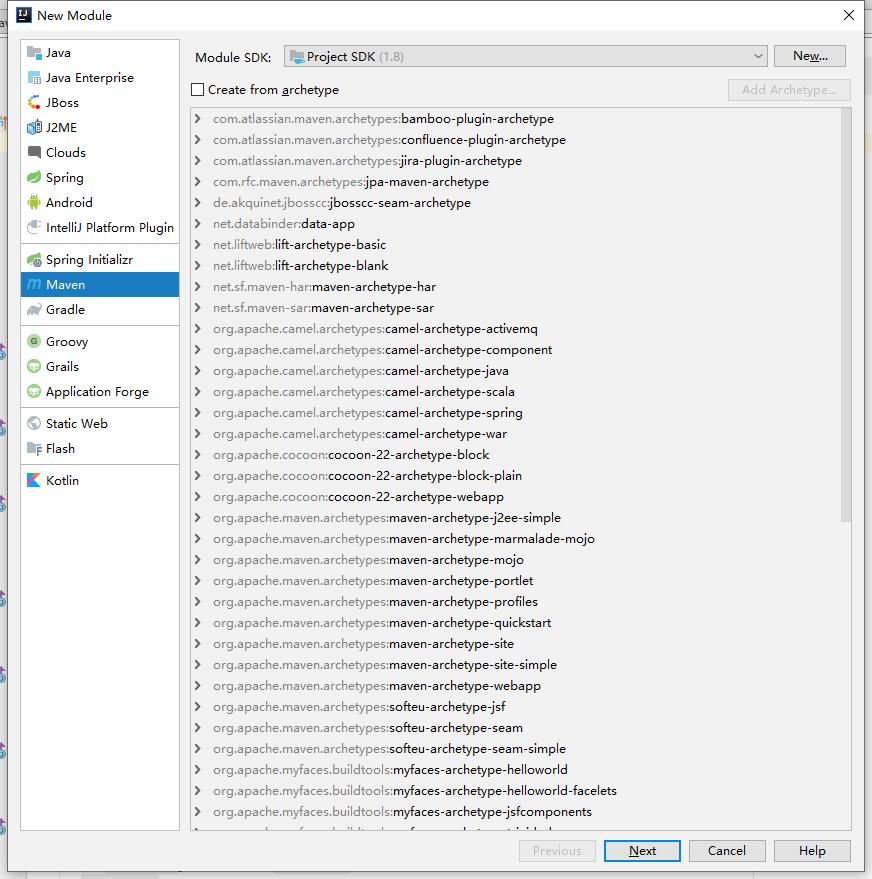Expand the maven-archetype-quickstart entry
872x879 pixels.
(198, 623)
